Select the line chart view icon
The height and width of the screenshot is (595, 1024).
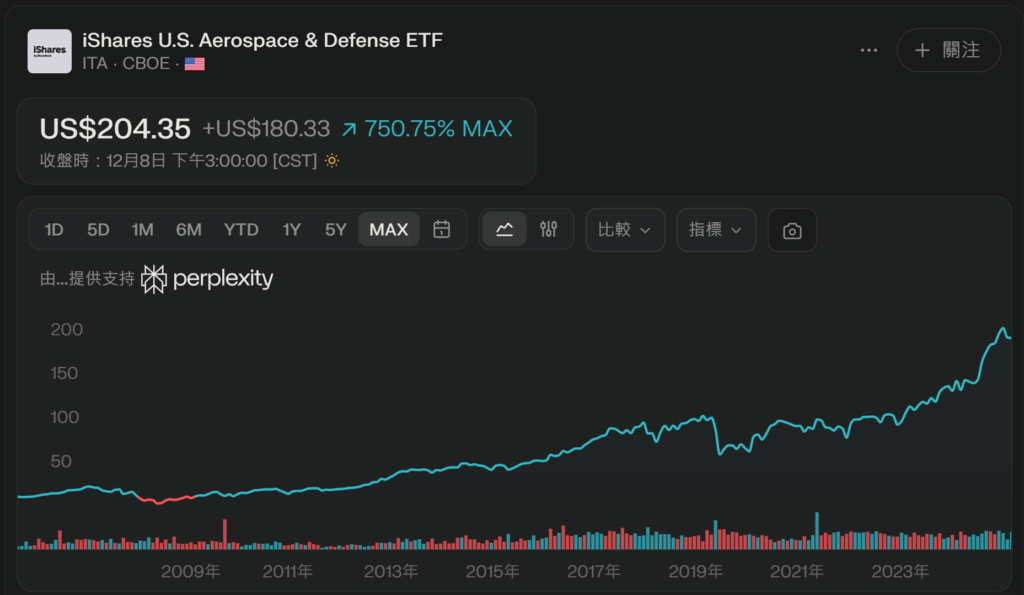point(504,229)
